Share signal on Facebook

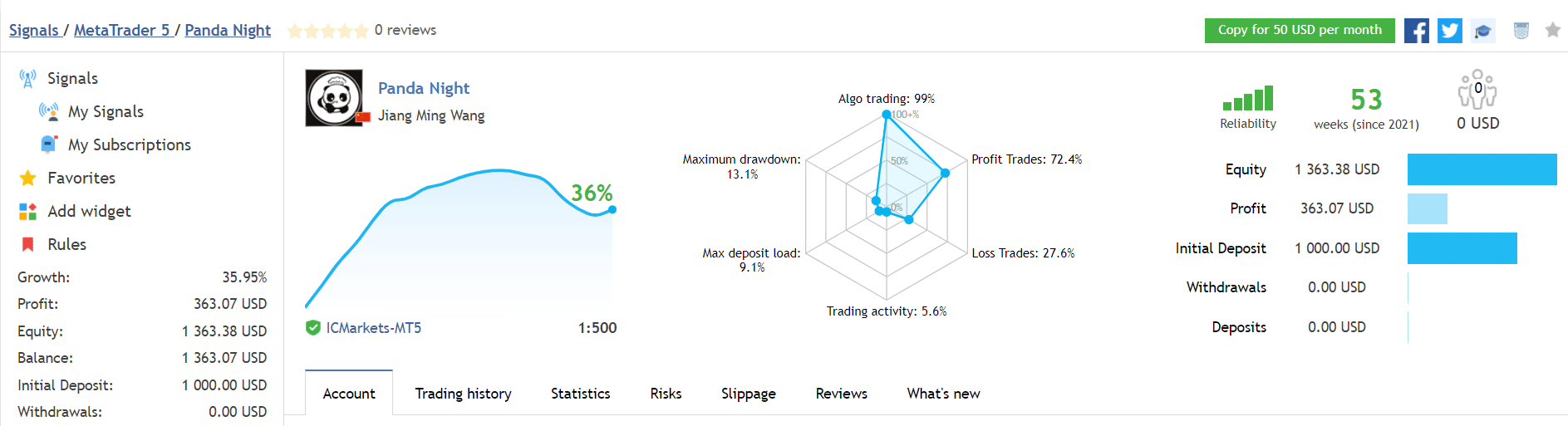(x=1416, y=31)
